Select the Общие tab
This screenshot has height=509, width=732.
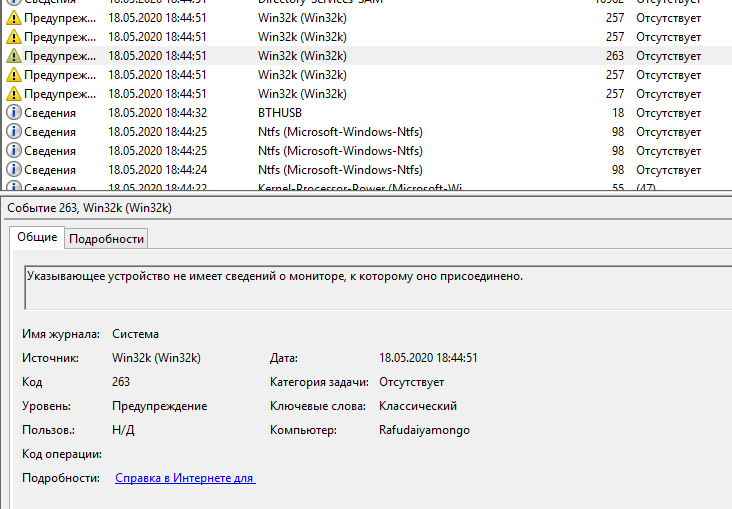tap(37, 237)
